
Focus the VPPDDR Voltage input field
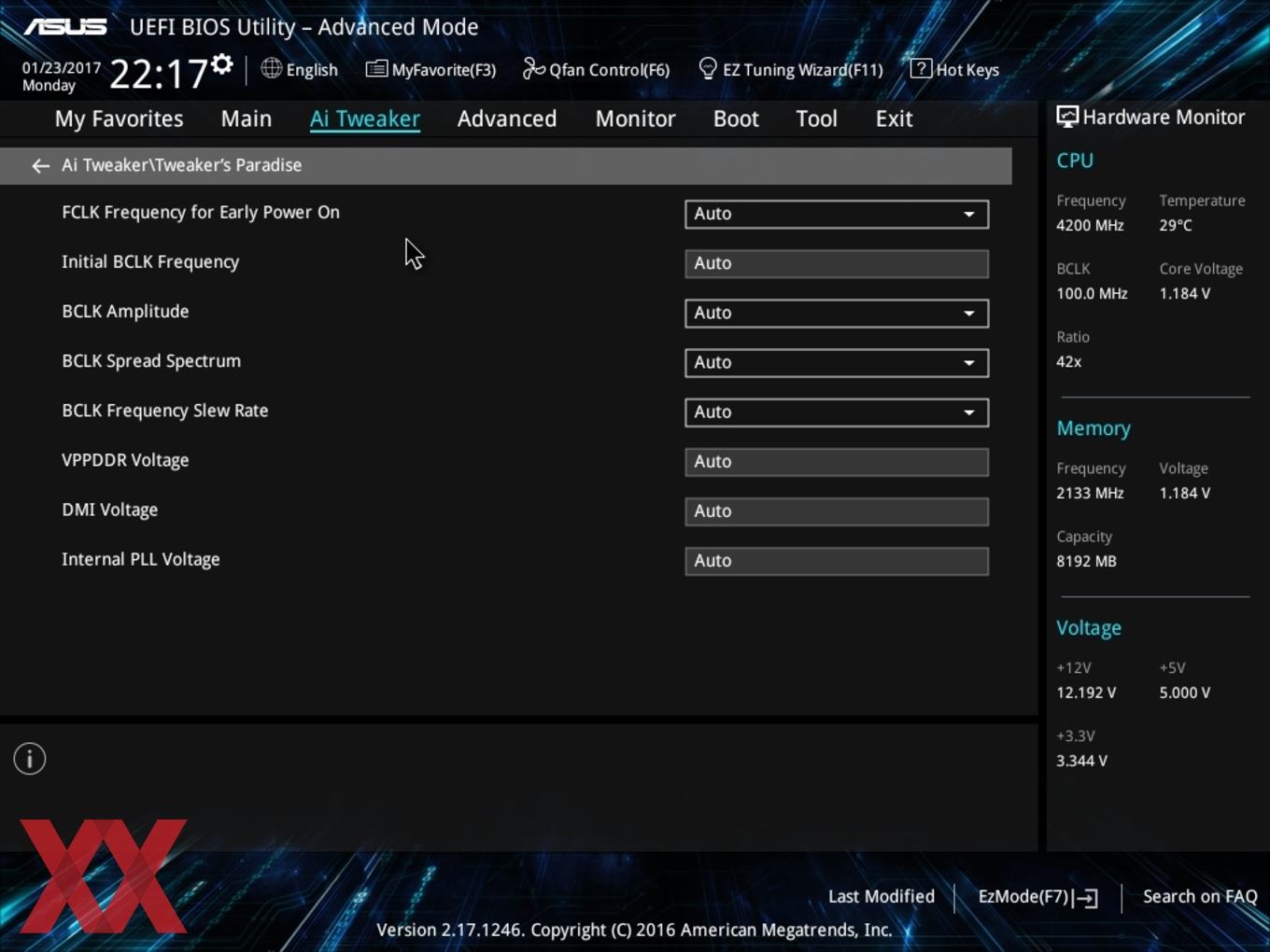click(x=837, y=461)
